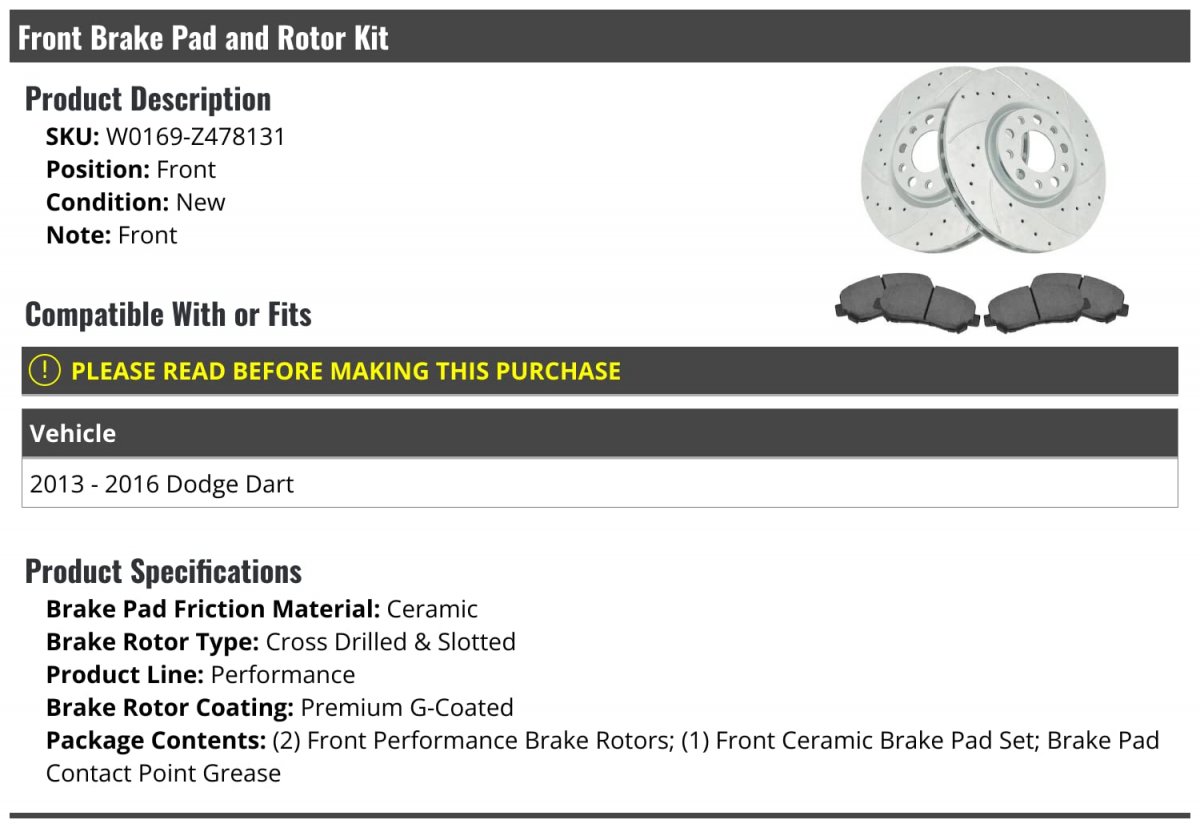1200x828 pixels.
Task: Click the Please Read Before Making This Purchase banner
Action: [600, 371]
